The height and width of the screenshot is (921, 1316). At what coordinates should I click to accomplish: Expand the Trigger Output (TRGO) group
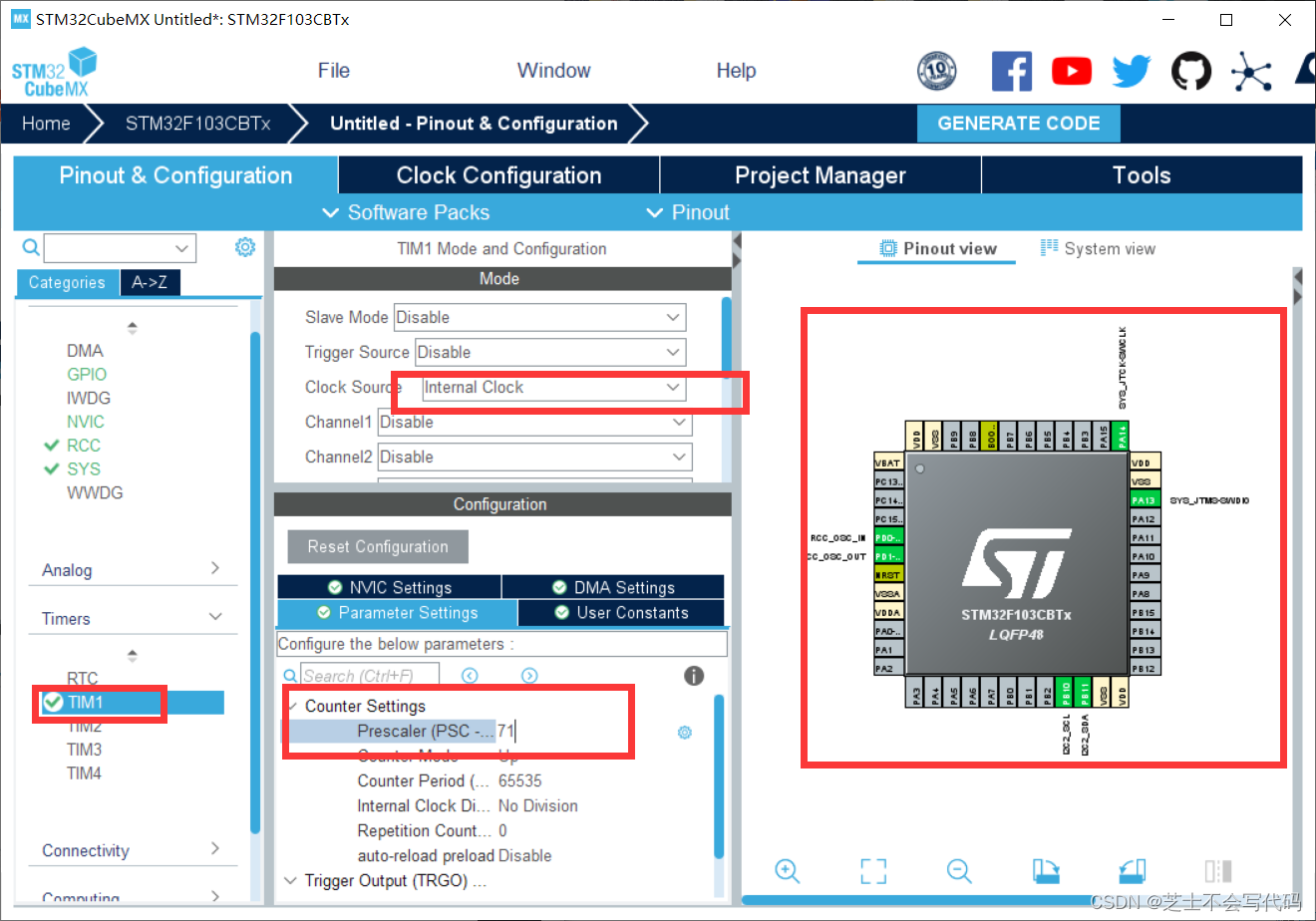tap(290, 880)
